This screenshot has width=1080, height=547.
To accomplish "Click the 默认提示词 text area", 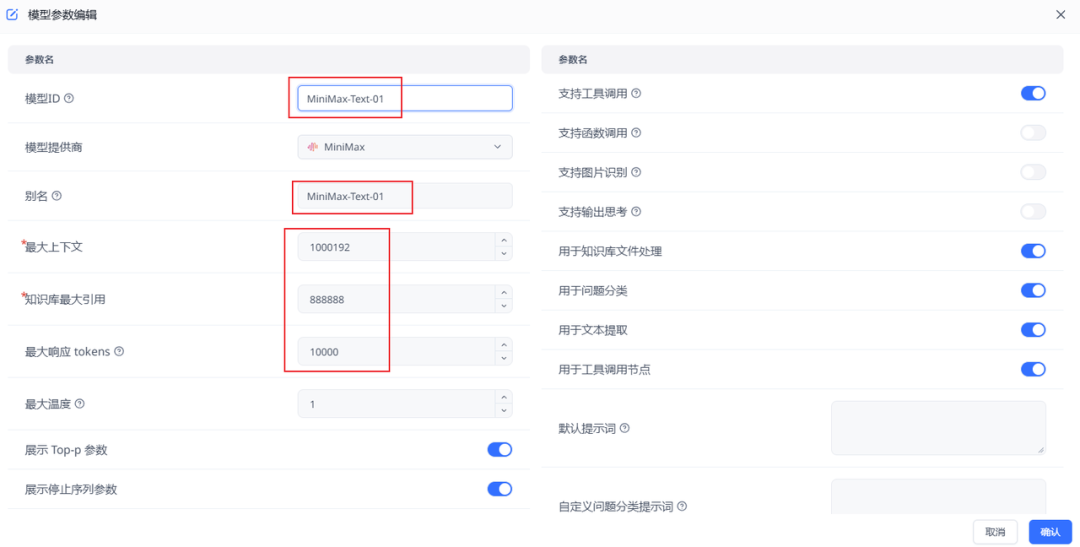I will click(x=937, y=428).
